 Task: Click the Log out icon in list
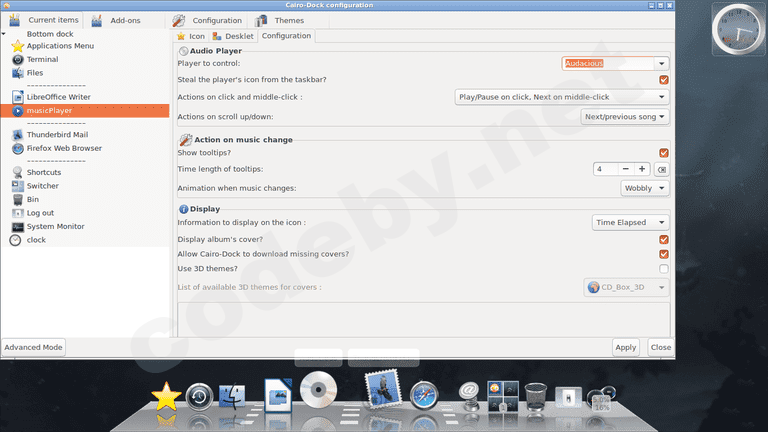18,213
